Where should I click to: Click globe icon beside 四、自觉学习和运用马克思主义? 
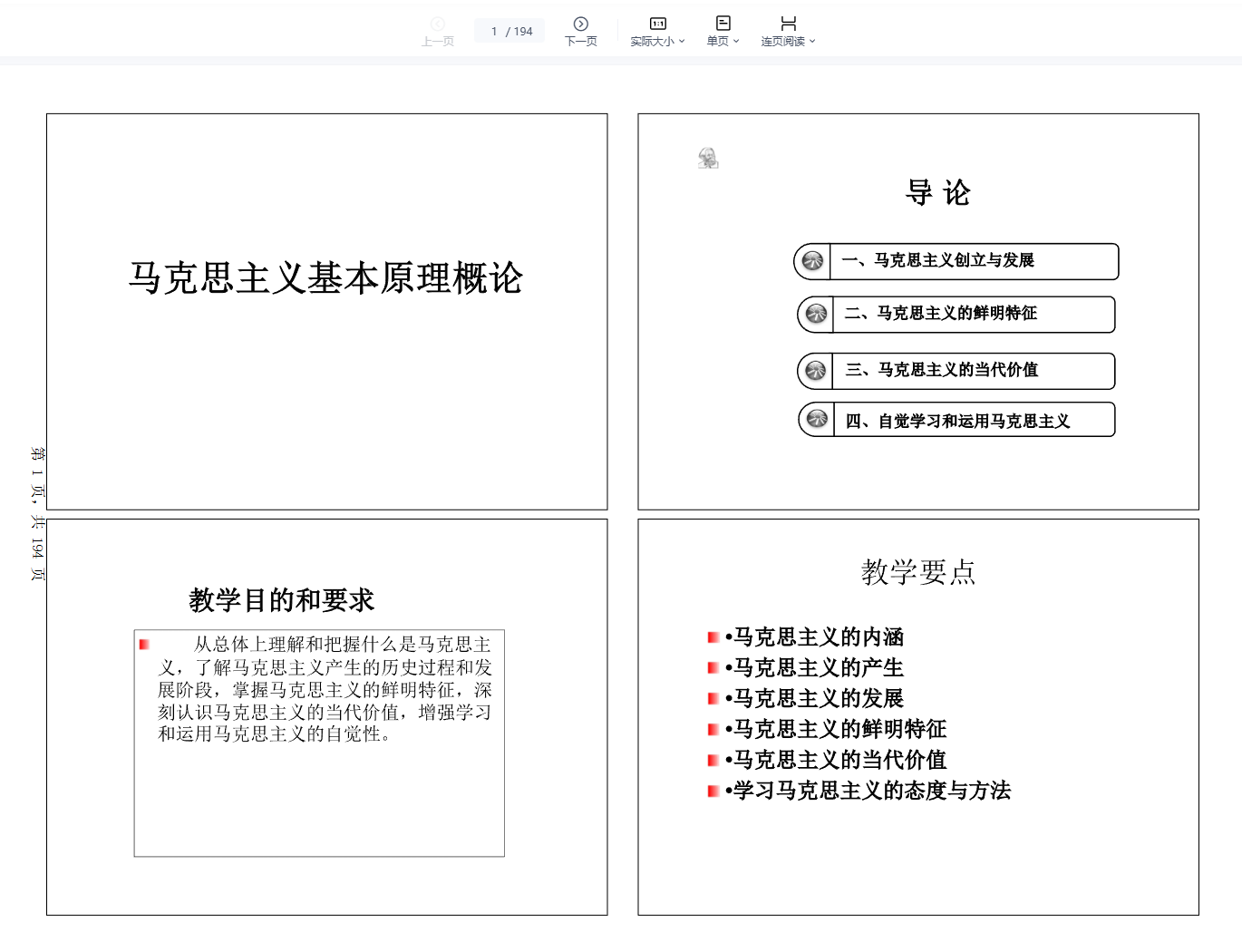(817, 419)
